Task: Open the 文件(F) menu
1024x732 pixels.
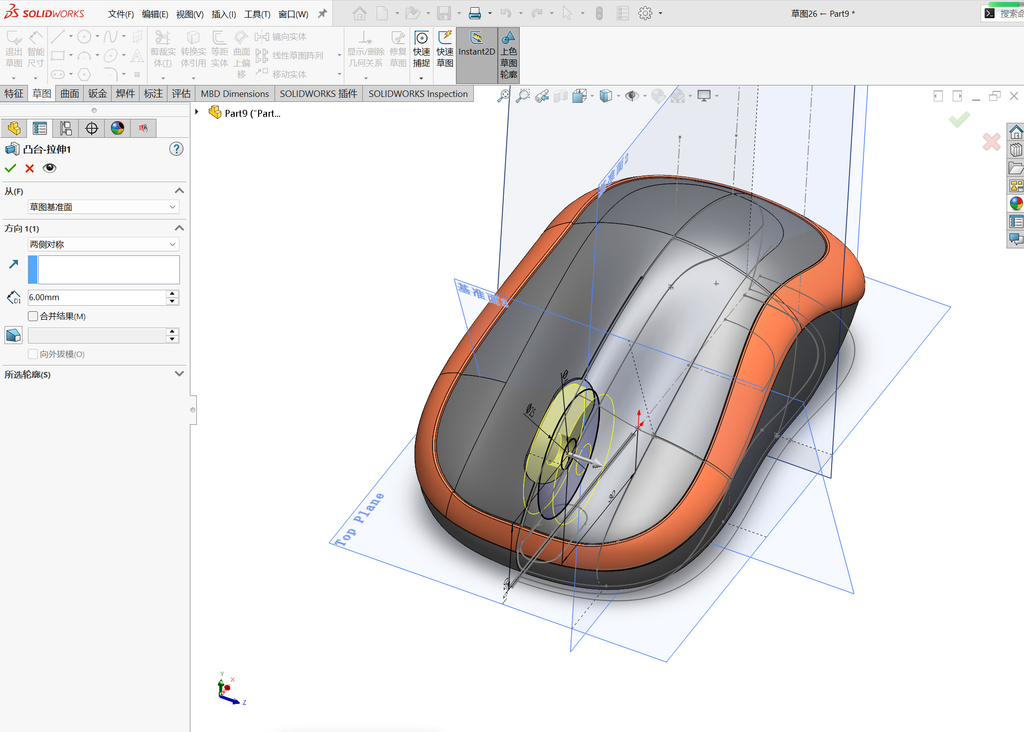Action: tap(121, 14)
